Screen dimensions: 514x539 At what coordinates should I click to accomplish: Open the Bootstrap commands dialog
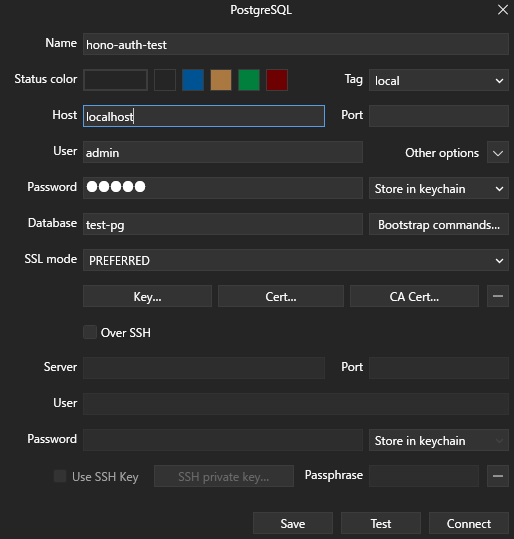pos(439,224)
